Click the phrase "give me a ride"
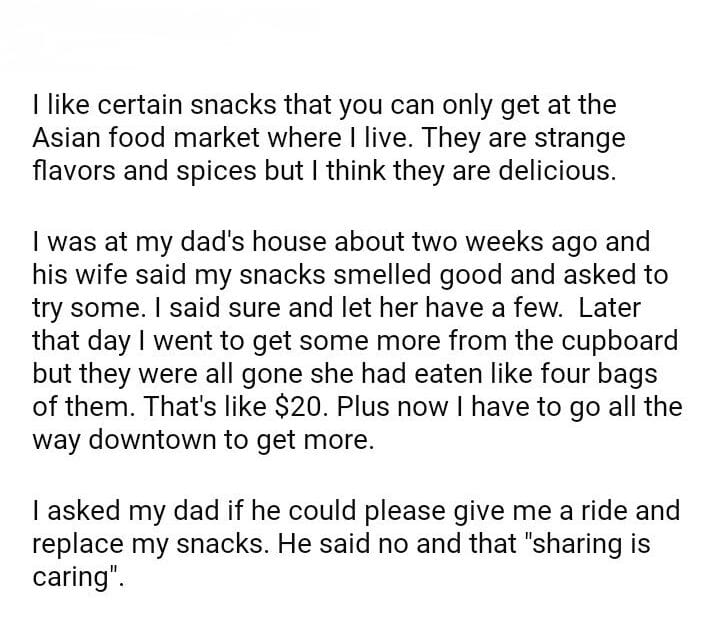This screenshot has width=719, height=620. [x=547, y=511]
